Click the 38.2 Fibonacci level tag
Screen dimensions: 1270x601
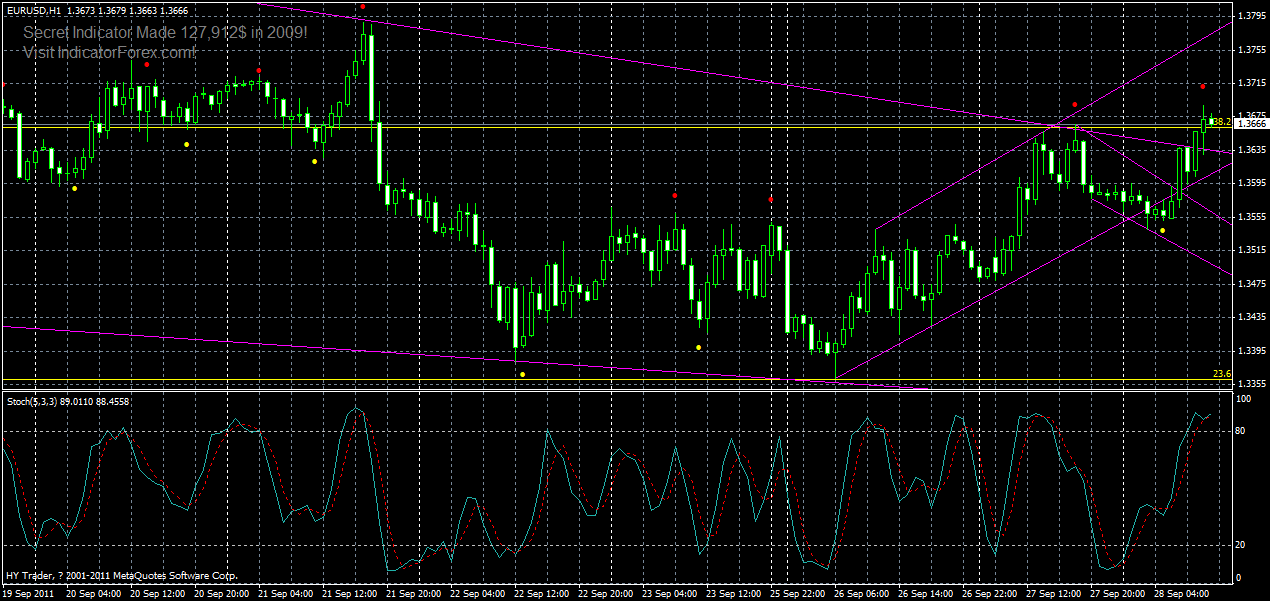pyautogui.click(x=1221, y=121)
